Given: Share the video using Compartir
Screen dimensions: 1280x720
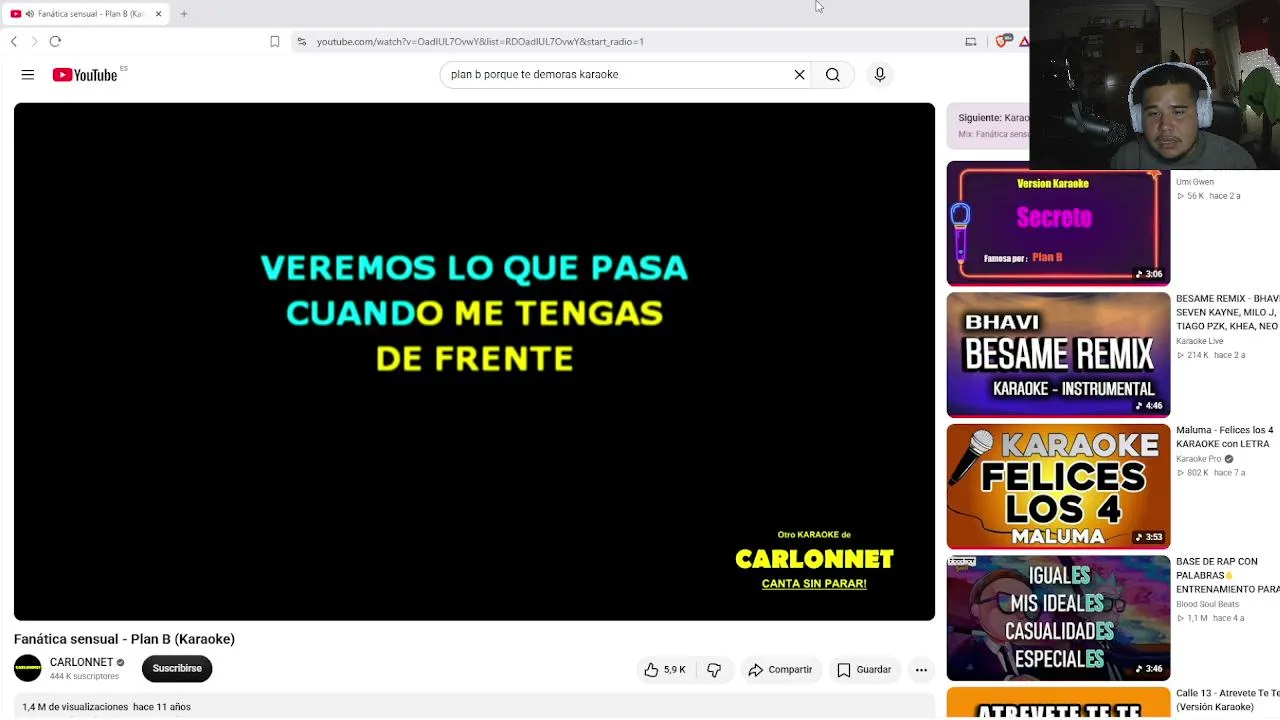Looking at the screenshot, I should pos(780,670).
